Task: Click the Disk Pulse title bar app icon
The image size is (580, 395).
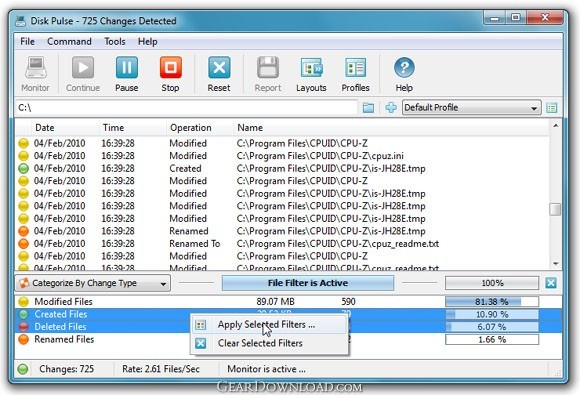Action: pos(21,21)
